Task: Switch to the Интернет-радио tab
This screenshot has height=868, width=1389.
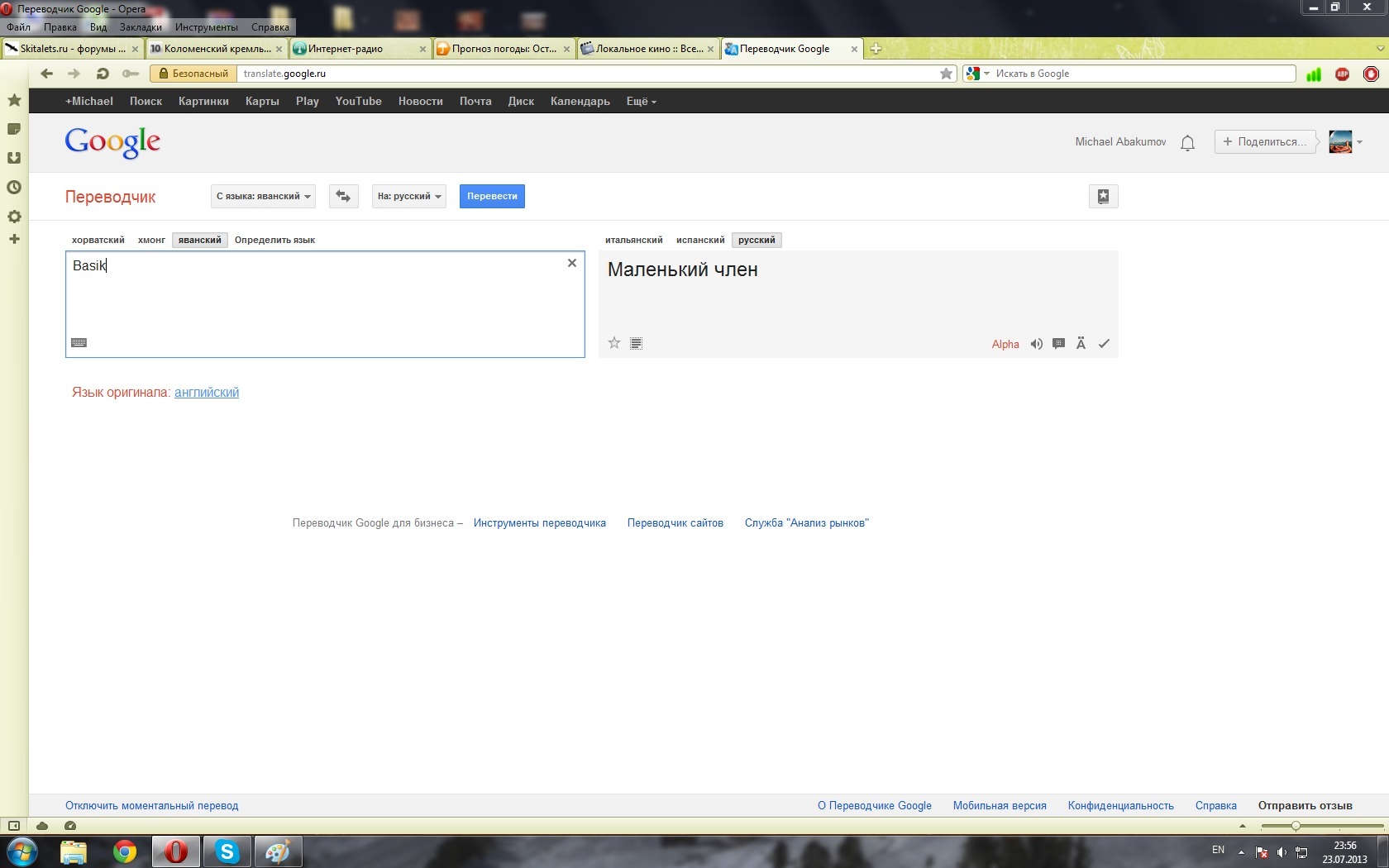Action: point(360,49)
